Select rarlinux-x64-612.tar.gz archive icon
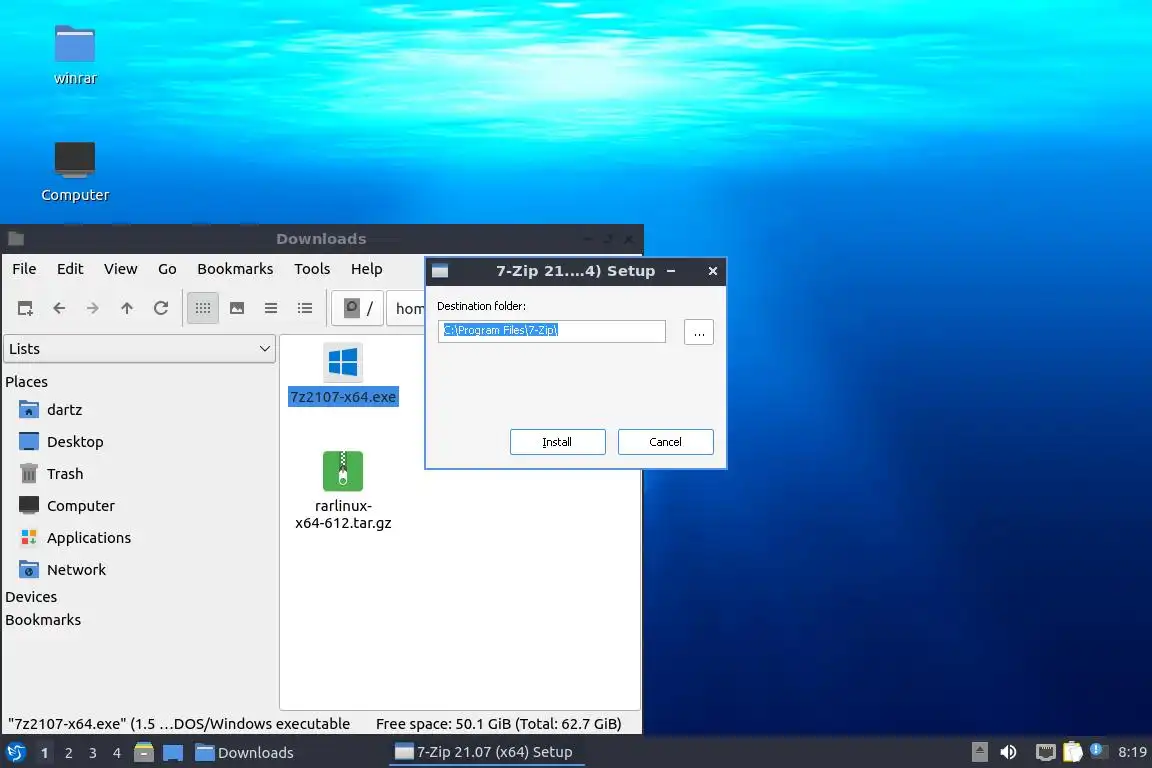Image resolution: width=1152 pixels, height=768 pixels. (343, 470)
